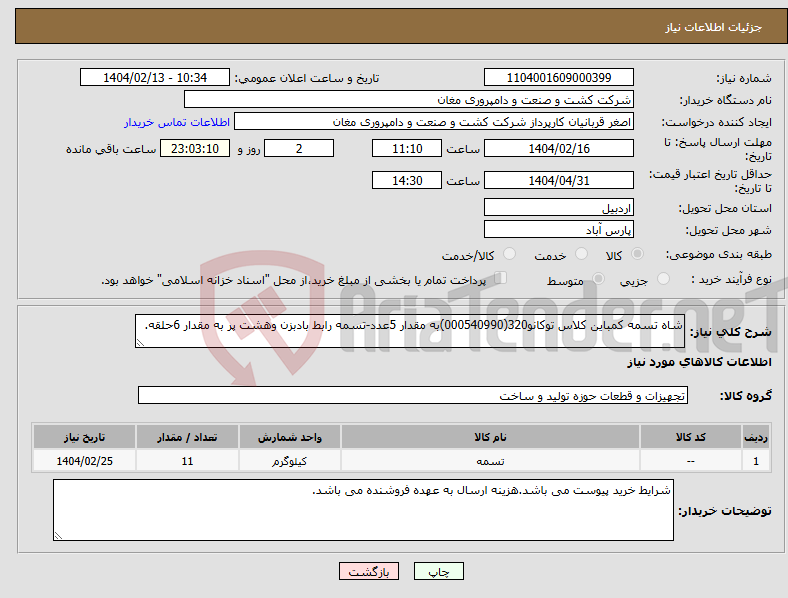The height and width of the screenshot is (598, 788).
Task: Click the buyer notes text area
Action: click(363, 510)
